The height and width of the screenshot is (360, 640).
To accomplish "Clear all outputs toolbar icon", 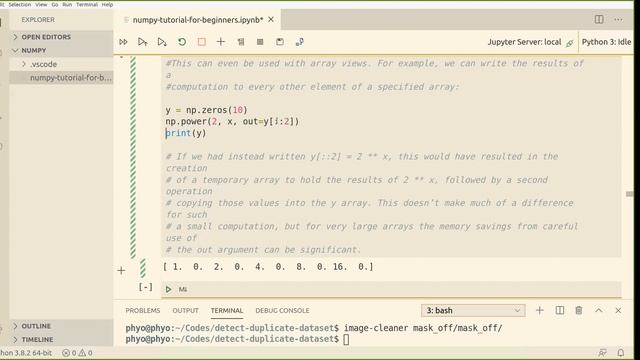I will (x=241, y=42).
